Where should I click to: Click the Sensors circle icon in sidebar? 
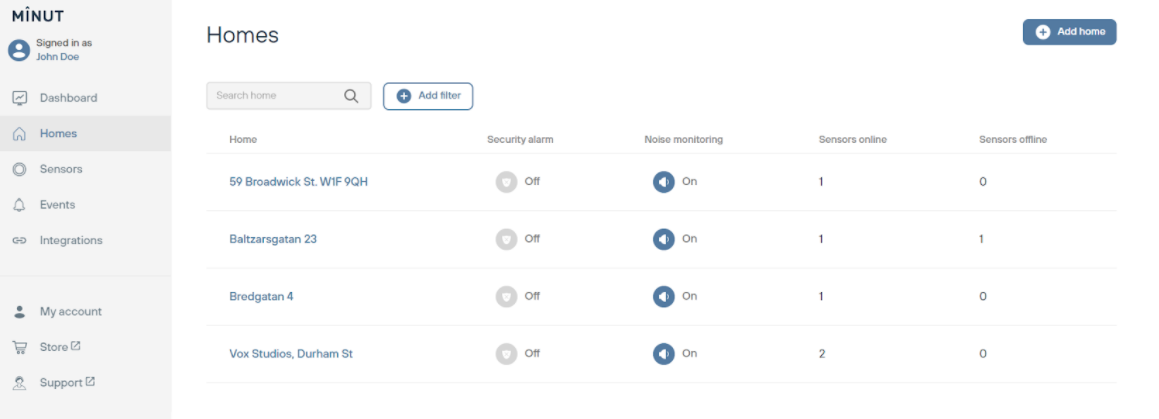pos(19,169)
